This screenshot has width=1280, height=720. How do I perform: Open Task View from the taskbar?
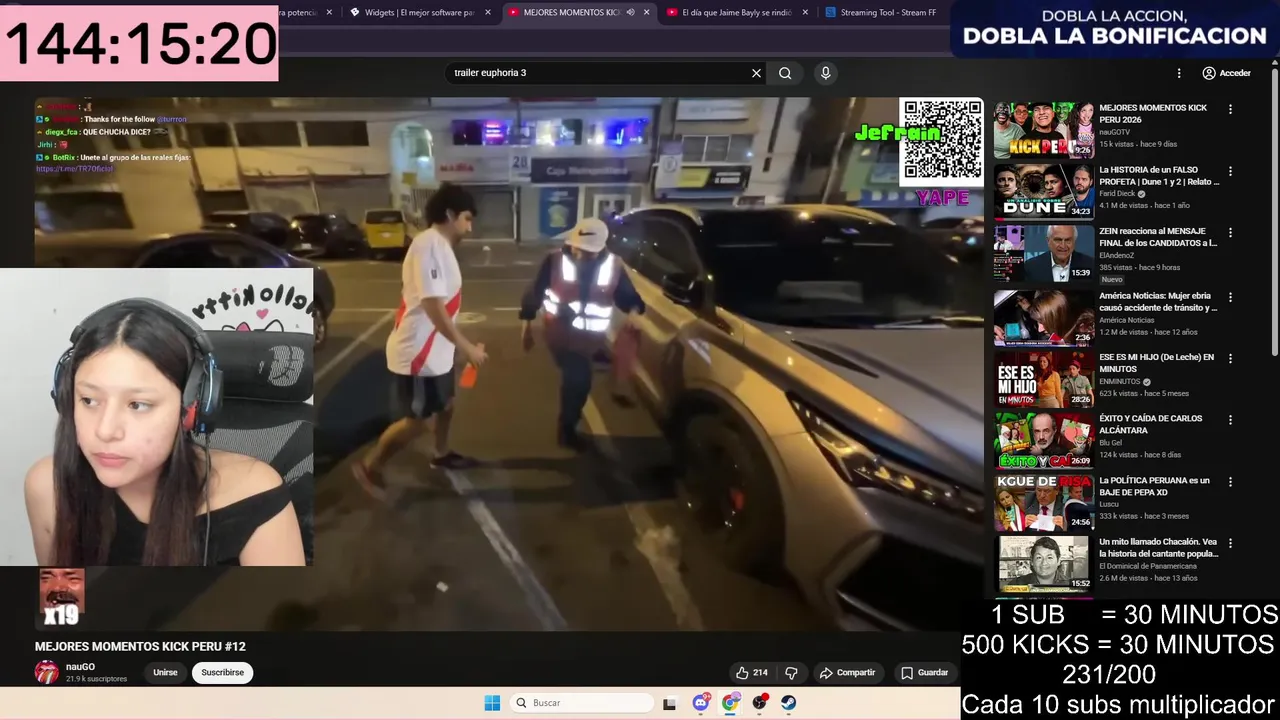pos(669,703)
